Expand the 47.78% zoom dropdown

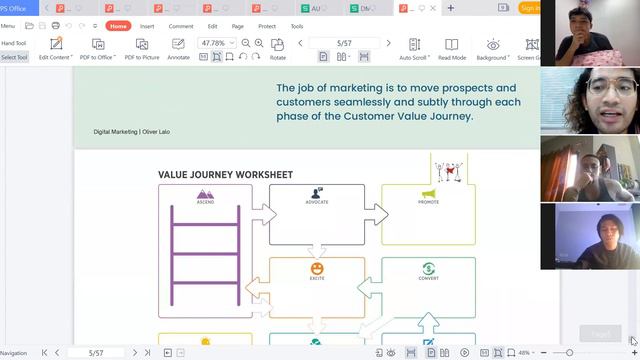[x=232, y=43]
